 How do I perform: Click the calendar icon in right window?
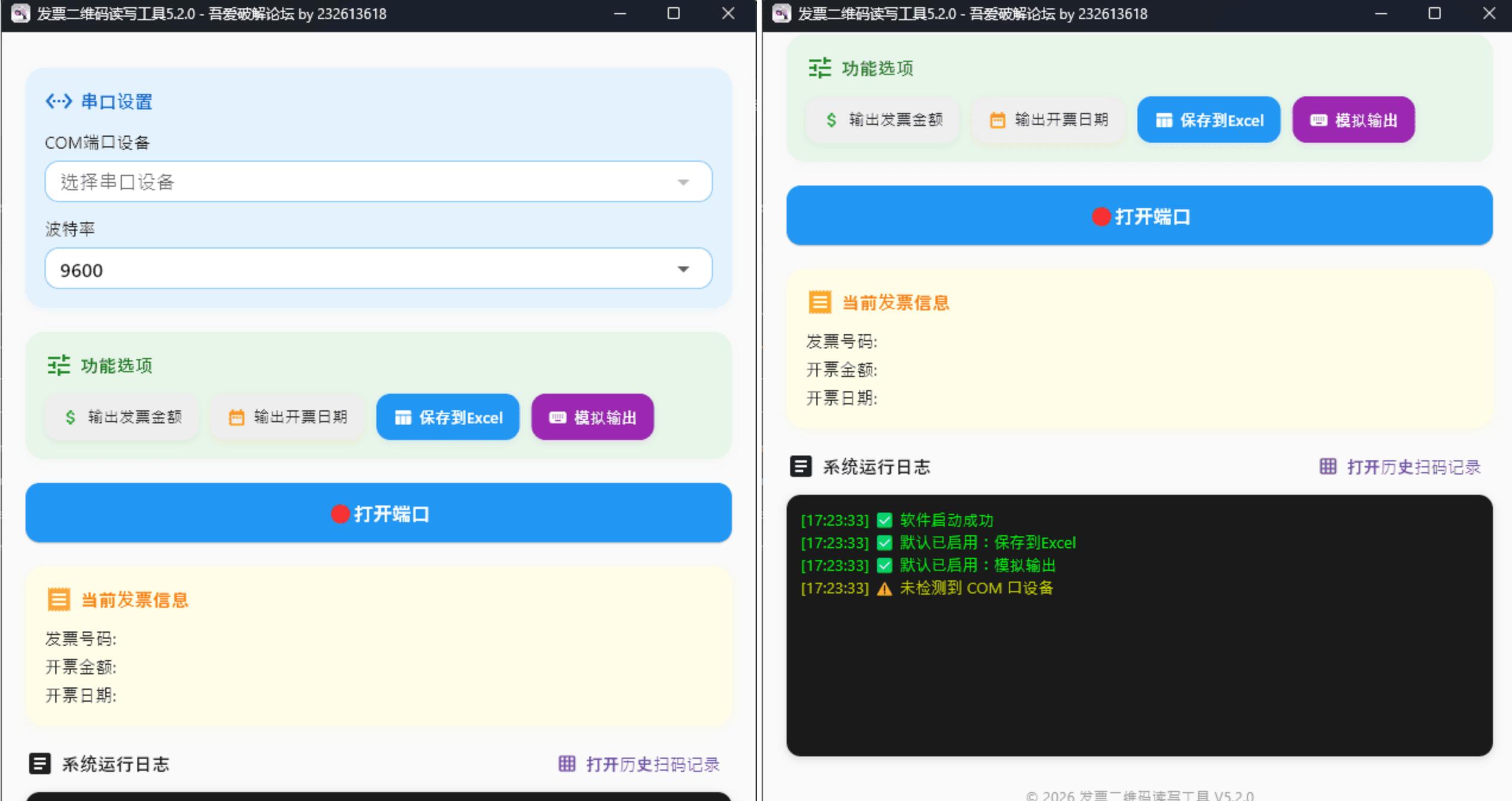click(x=998, y=120)
